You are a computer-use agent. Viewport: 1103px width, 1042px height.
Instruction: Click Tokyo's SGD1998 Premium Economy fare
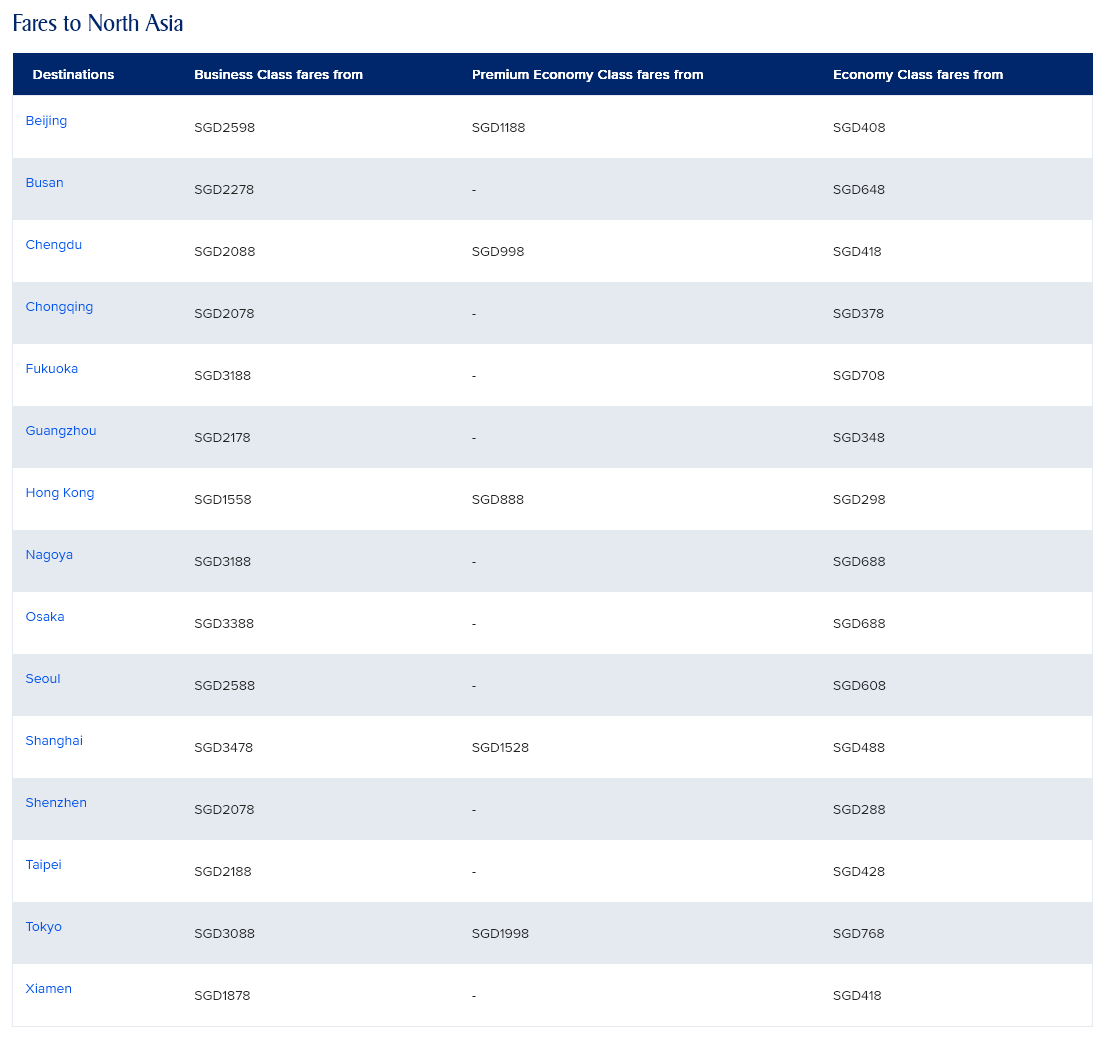500,934
